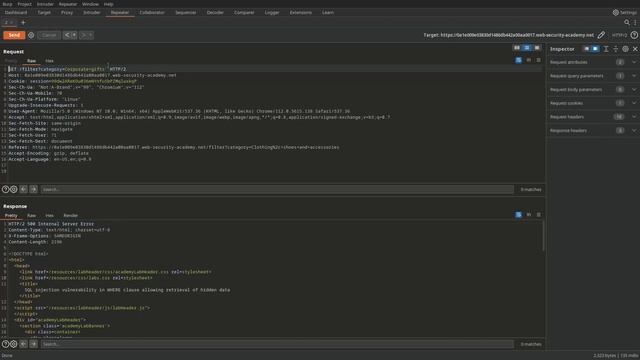This screenshot has width=640, height=360.
Task: Close Repeater tab 2
Action: [x=12, y=22]
